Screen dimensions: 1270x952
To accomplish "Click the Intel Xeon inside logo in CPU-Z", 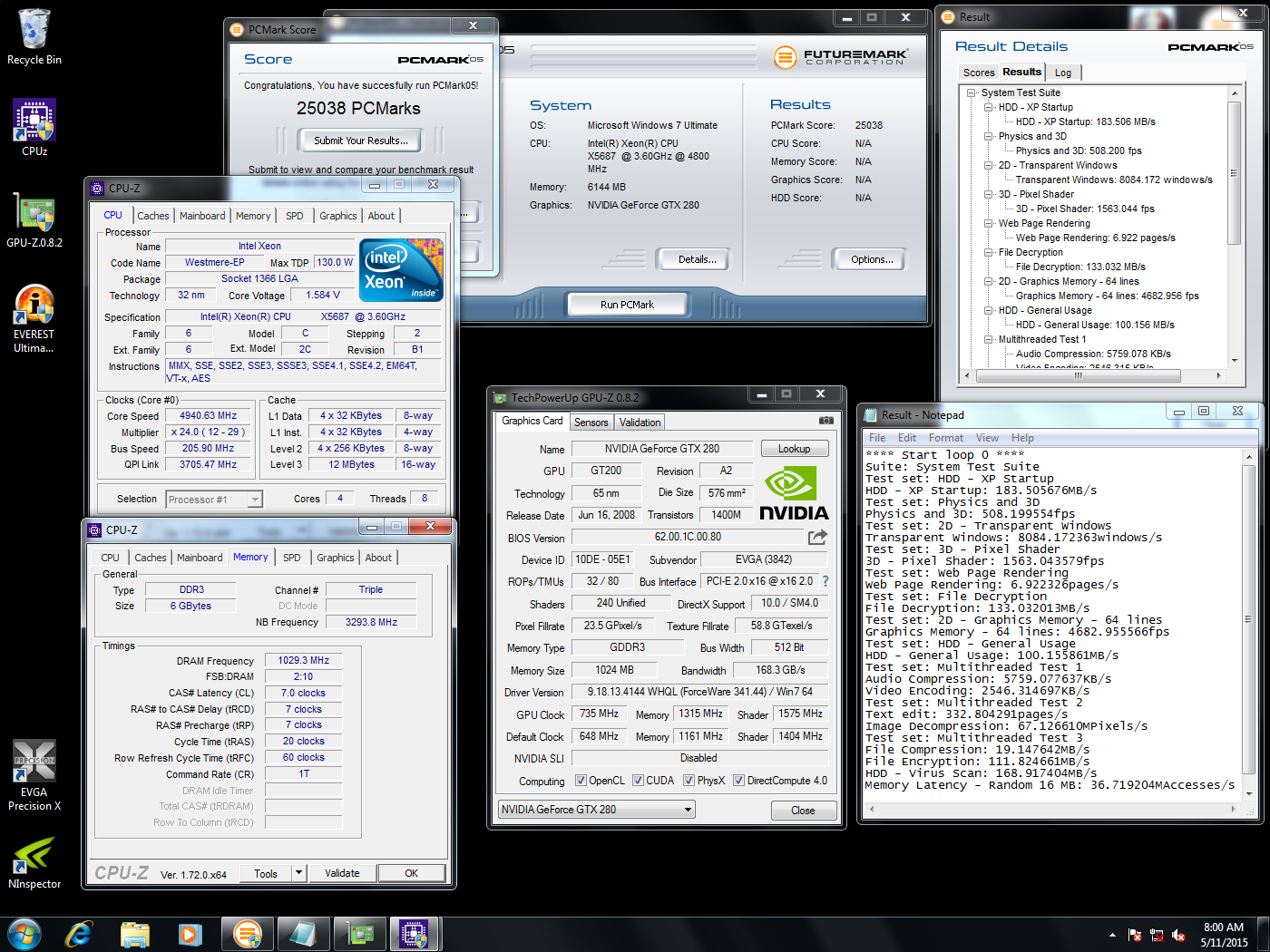I will pos(401,269).
